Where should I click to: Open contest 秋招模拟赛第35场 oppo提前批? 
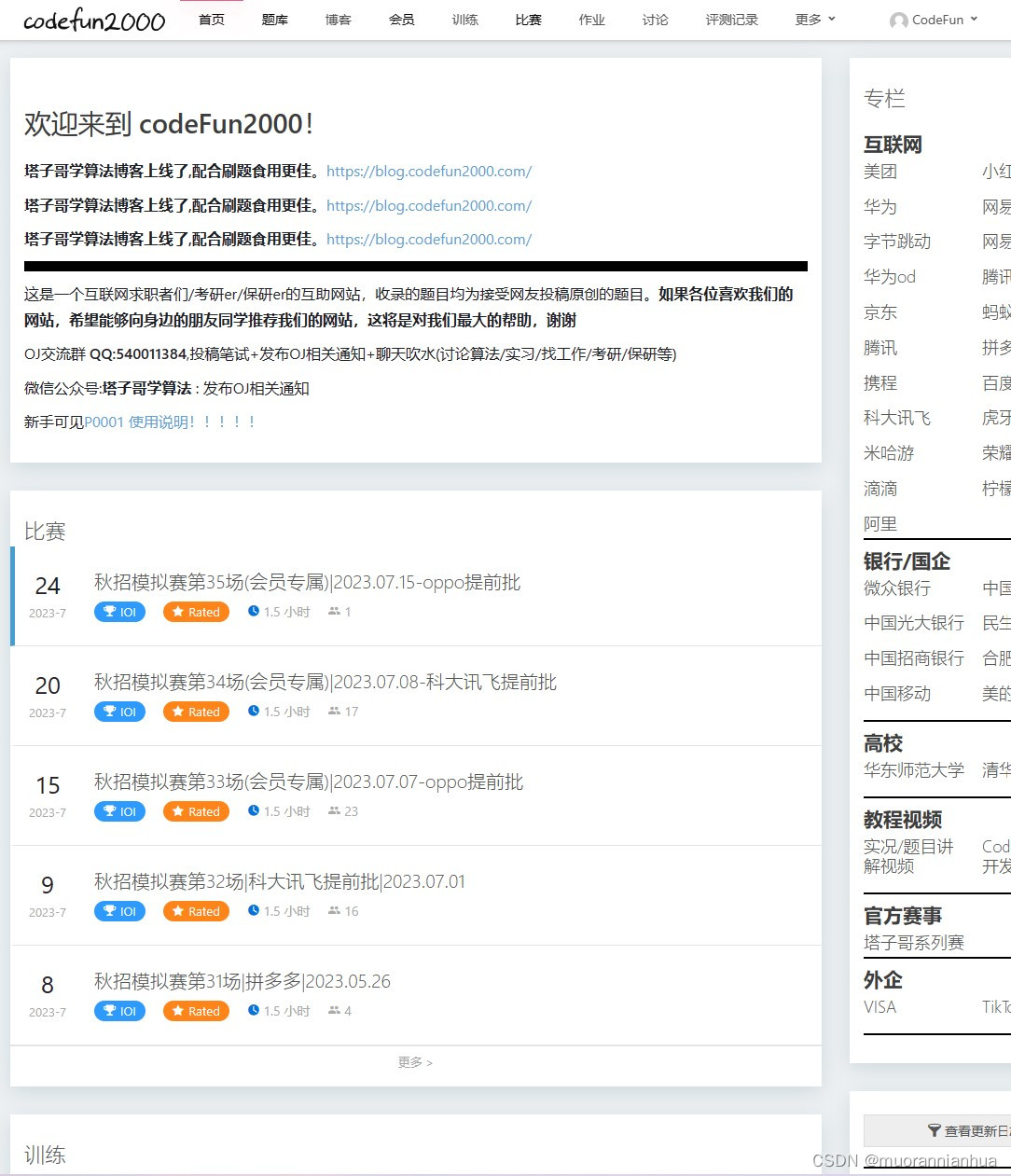click(x=307, y=583)
